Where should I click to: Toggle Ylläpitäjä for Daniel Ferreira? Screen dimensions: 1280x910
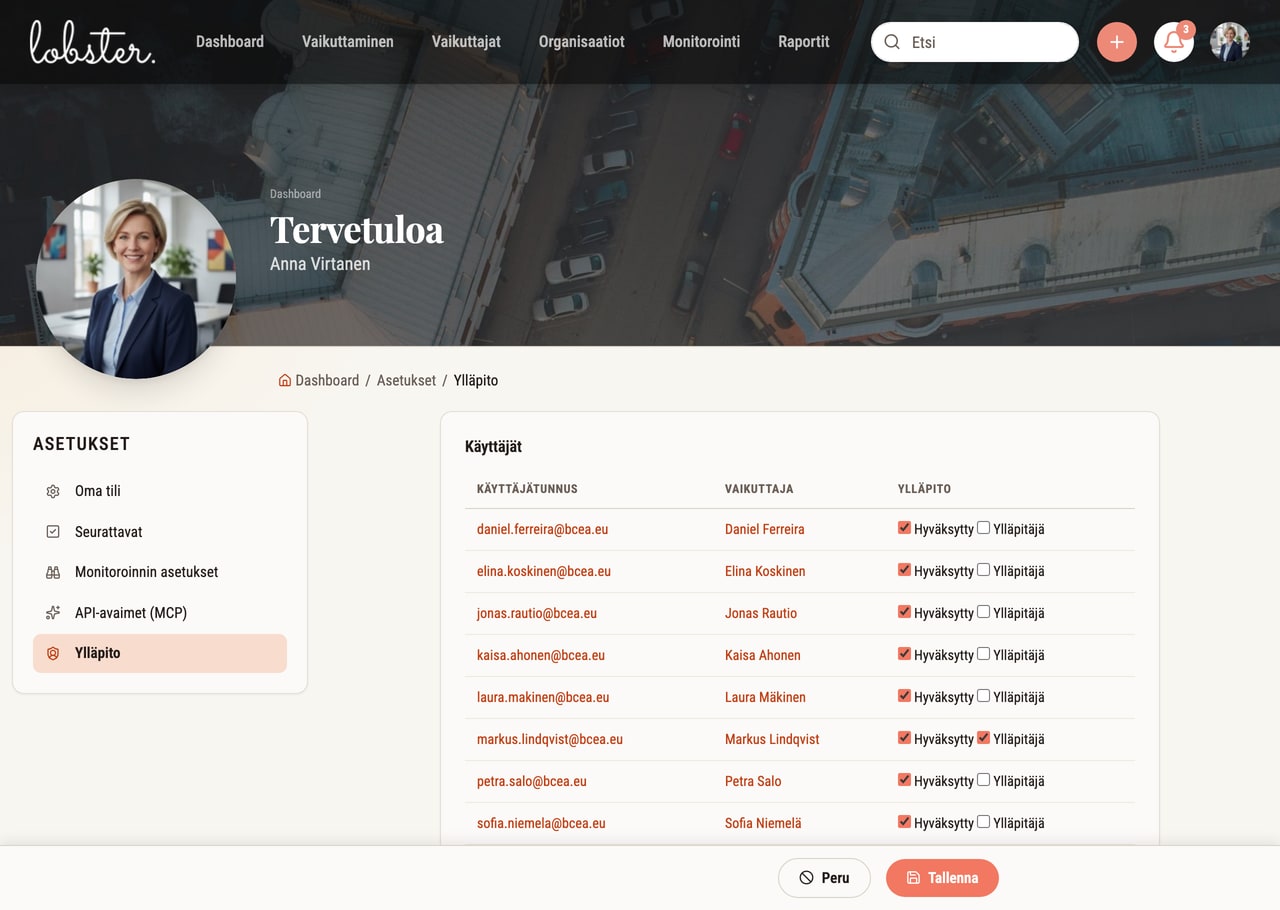coord(983,528)
